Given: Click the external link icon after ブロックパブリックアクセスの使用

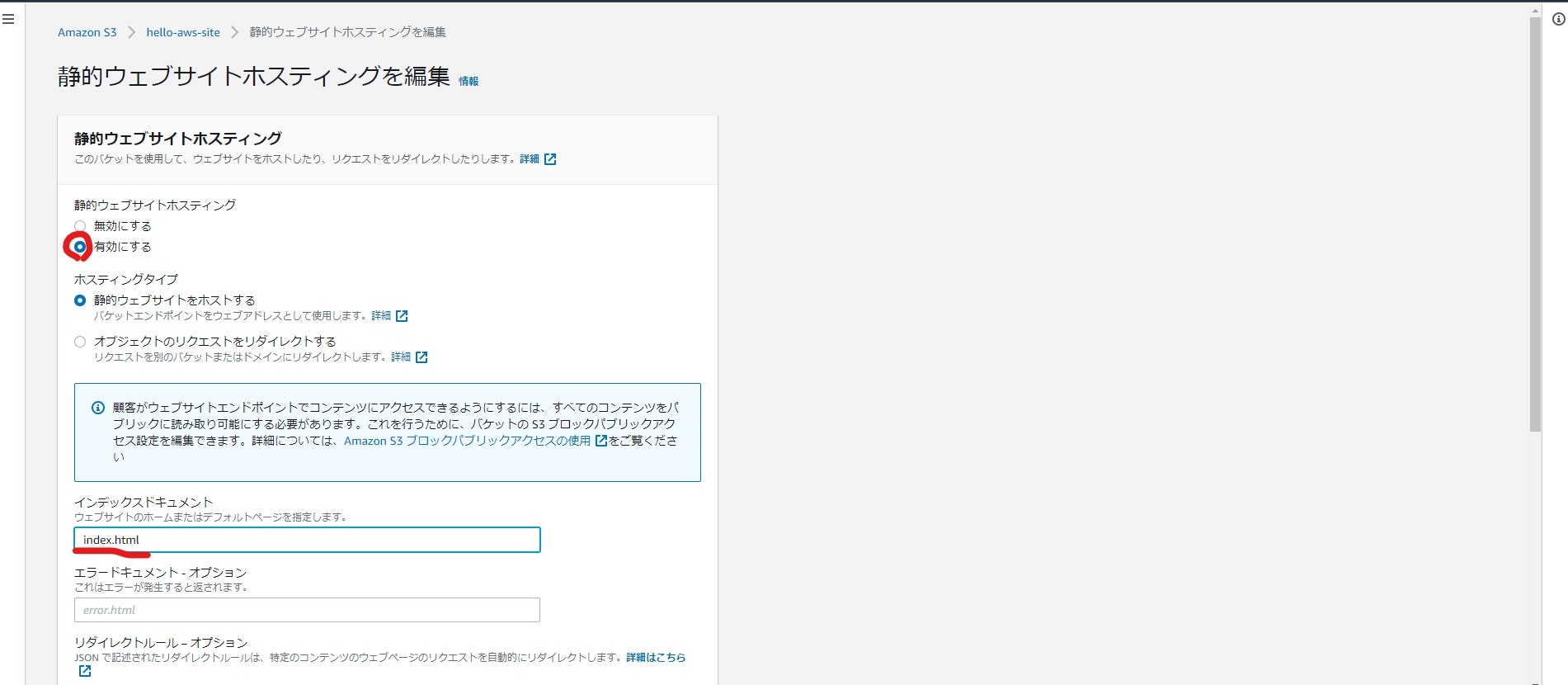Looking at the screenshot, I should pos(601,441).
